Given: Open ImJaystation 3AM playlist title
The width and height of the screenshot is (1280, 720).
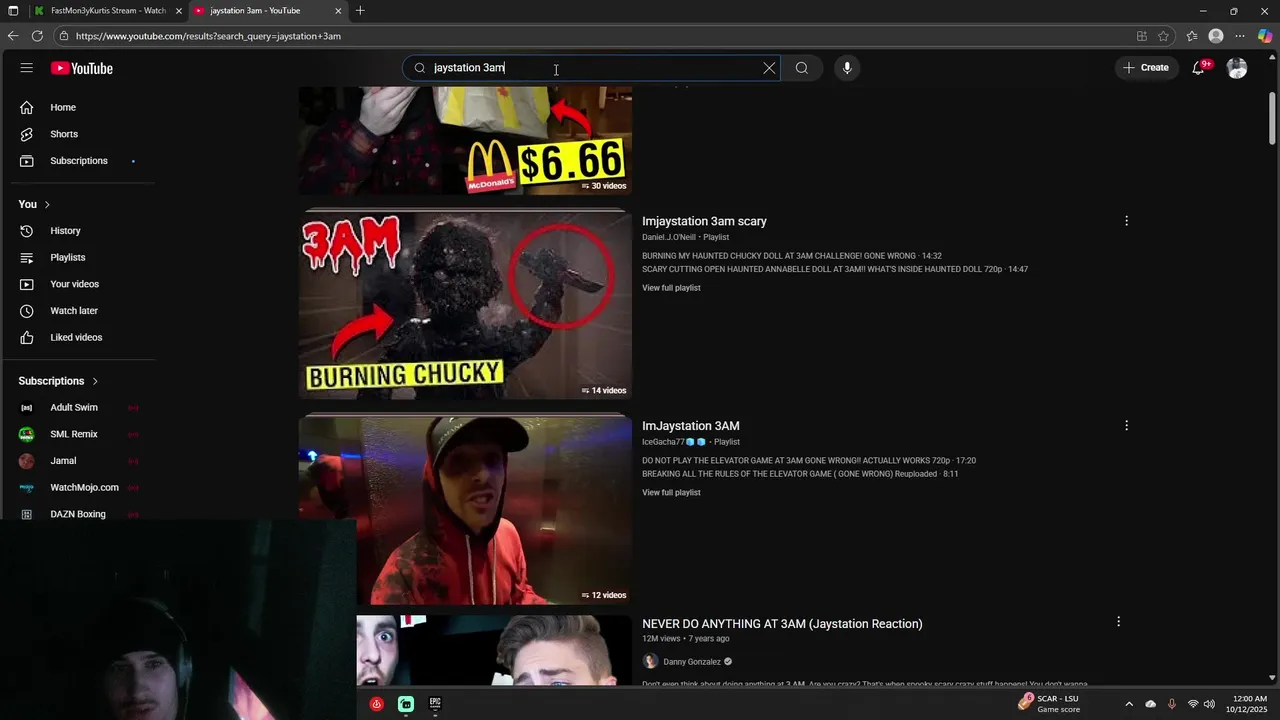Looking at the screenshot, I should (x=691, y=426).
